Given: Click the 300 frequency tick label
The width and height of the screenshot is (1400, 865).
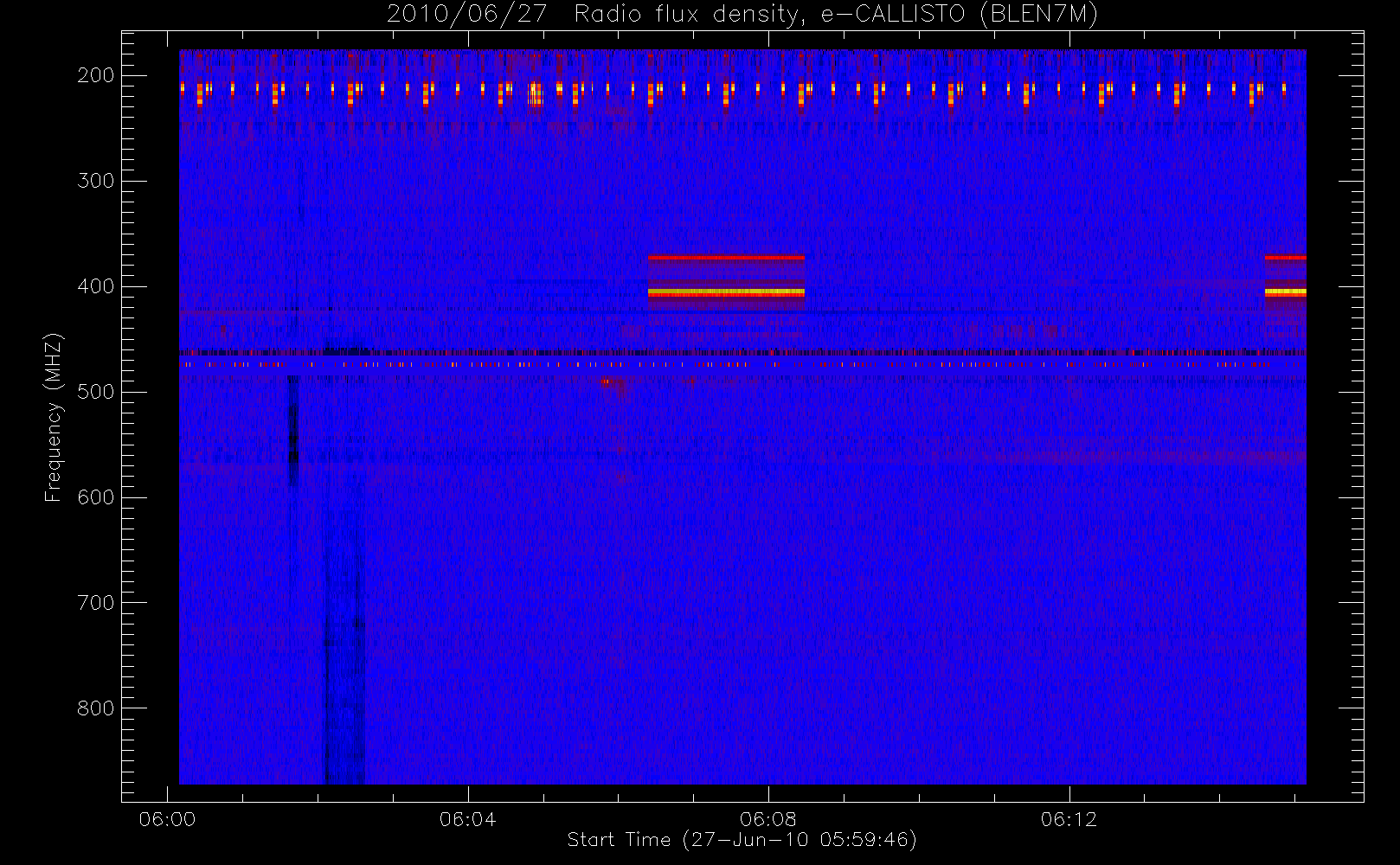Looking at the screenshot, I should click(96, 181).
